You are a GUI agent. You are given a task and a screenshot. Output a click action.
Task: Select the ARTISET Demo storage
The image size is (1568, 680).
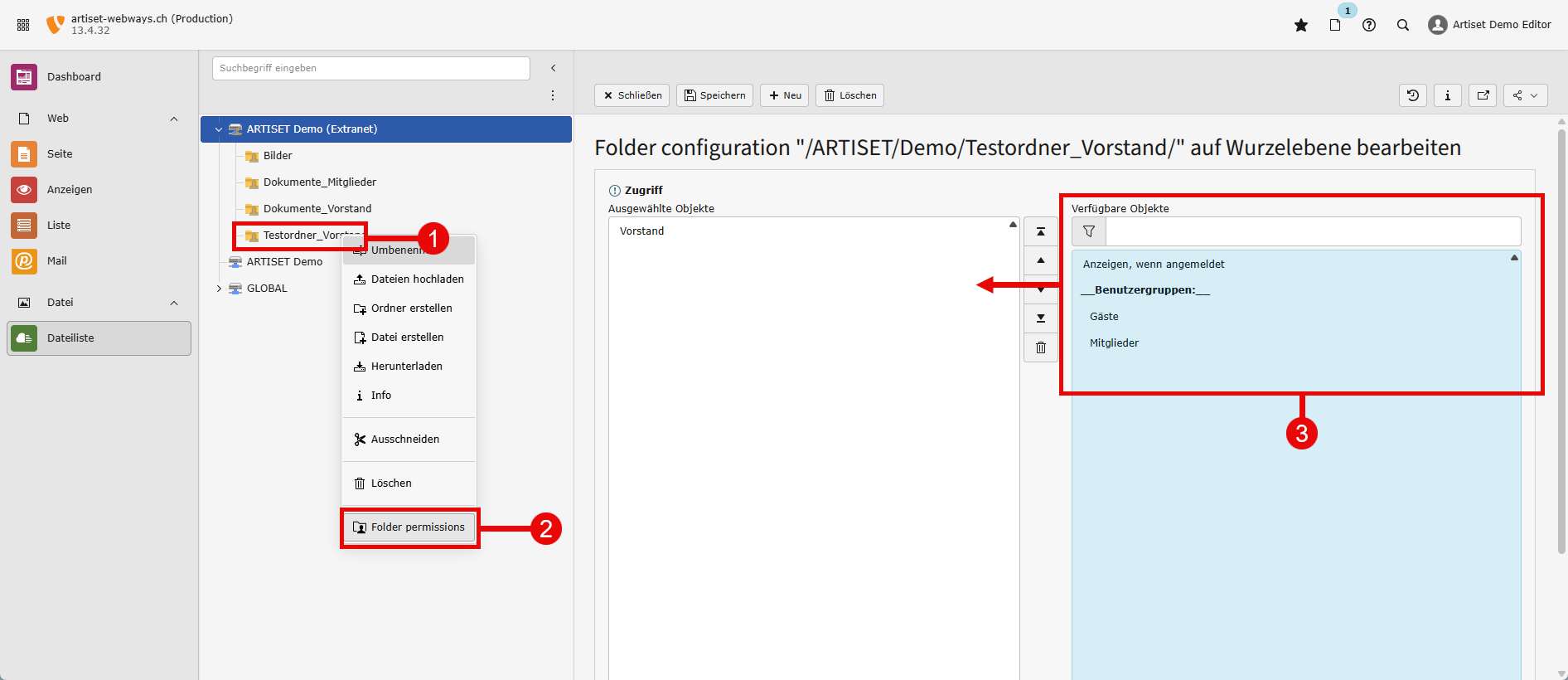[x=284, y=262]
